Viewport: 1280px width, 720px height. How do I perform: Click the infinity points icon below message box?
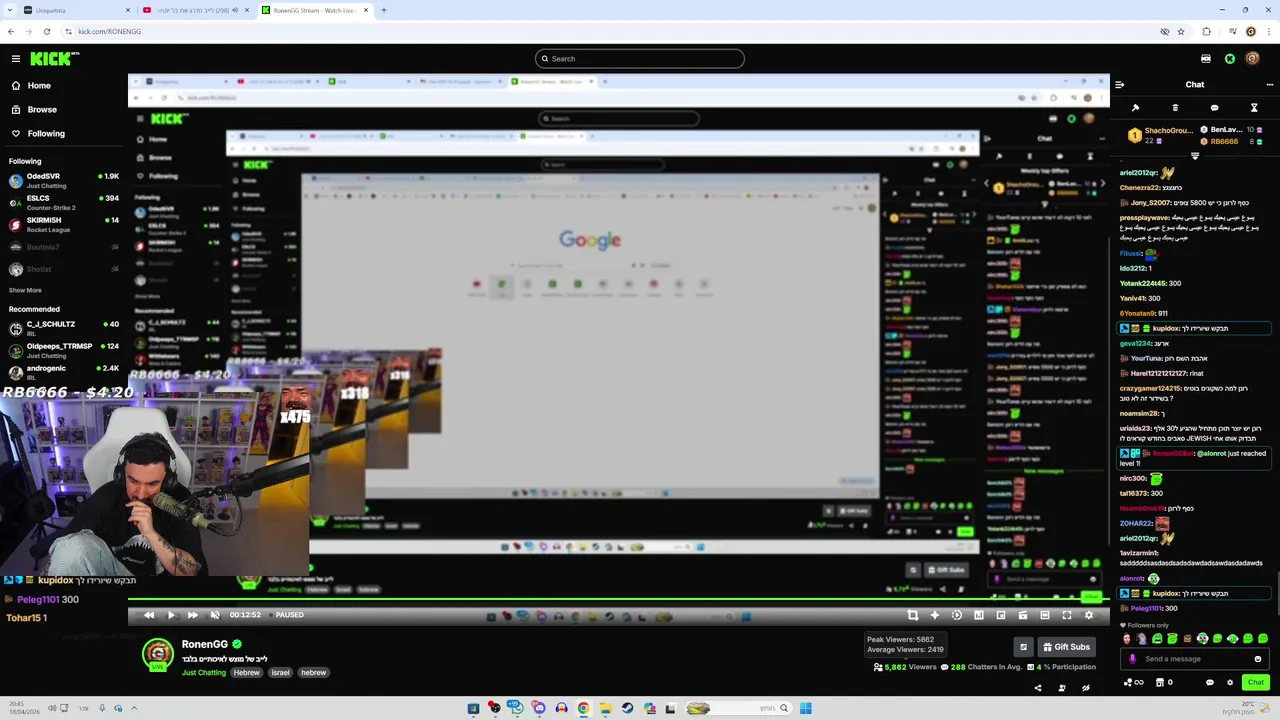tap(1134, 683)
